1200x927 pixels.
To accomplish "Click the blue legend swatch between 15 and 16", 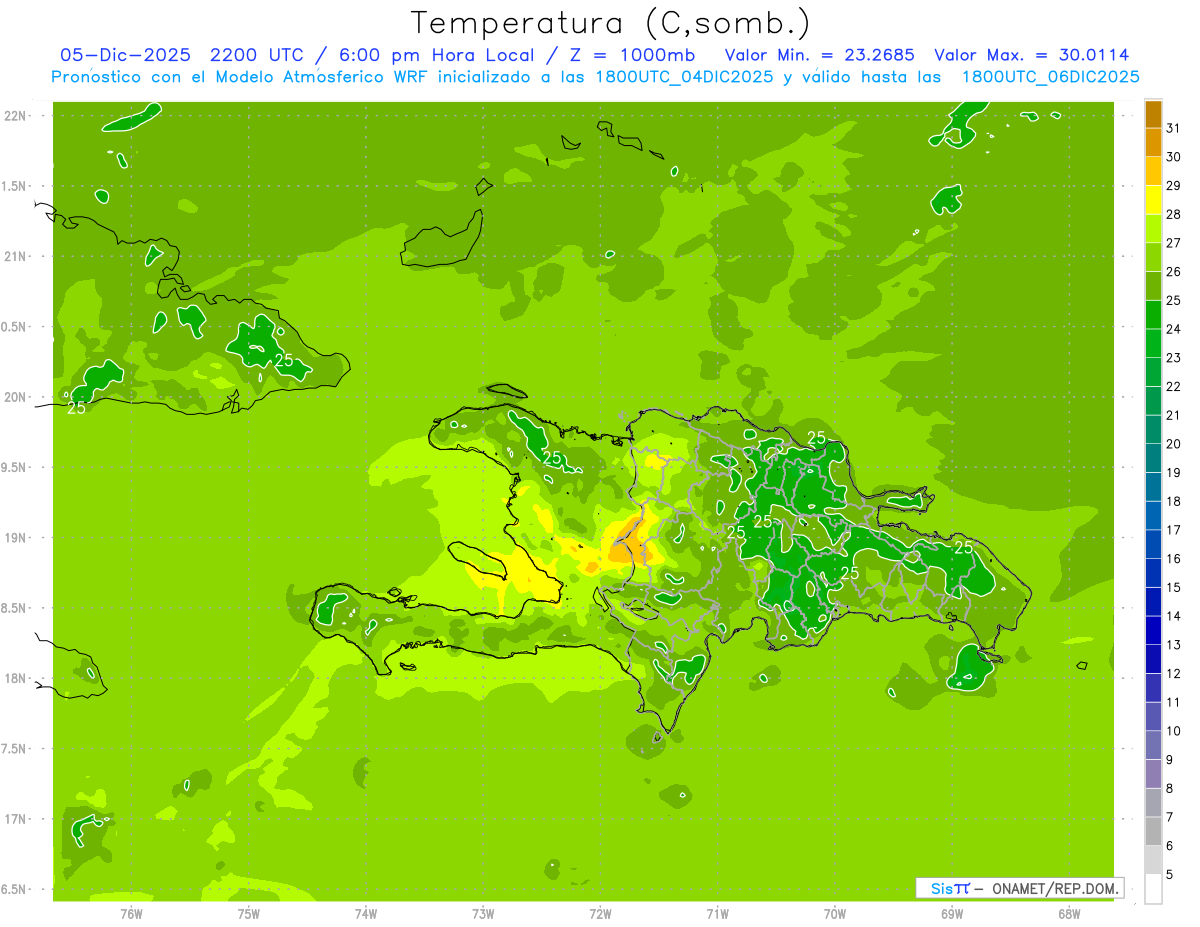I will coord(1153,573).
